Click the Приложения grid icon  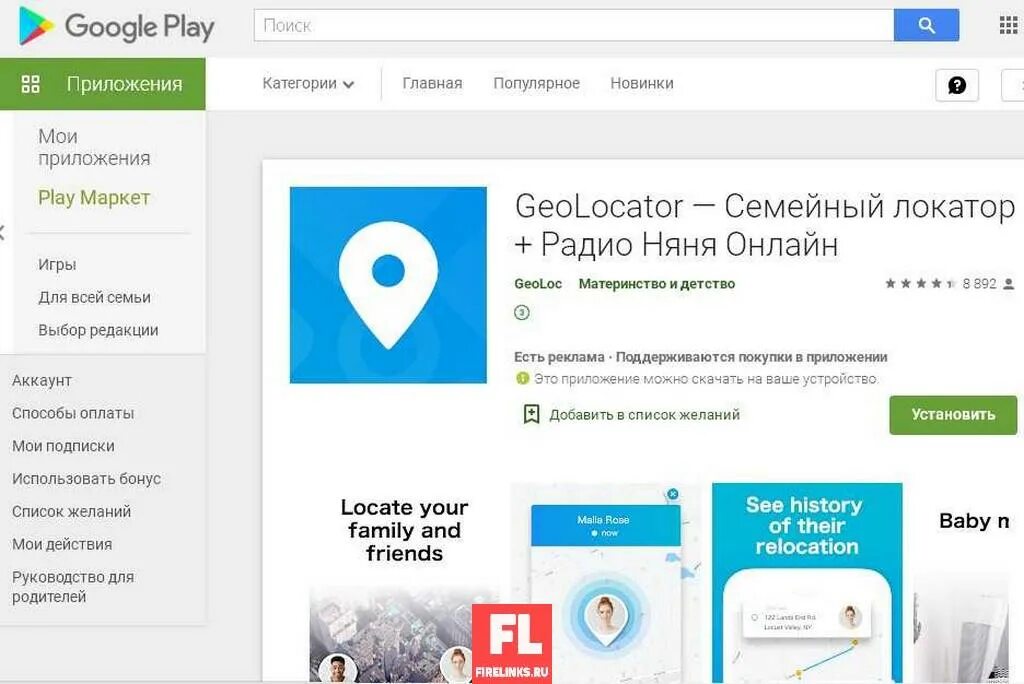(x=31, y=84)
